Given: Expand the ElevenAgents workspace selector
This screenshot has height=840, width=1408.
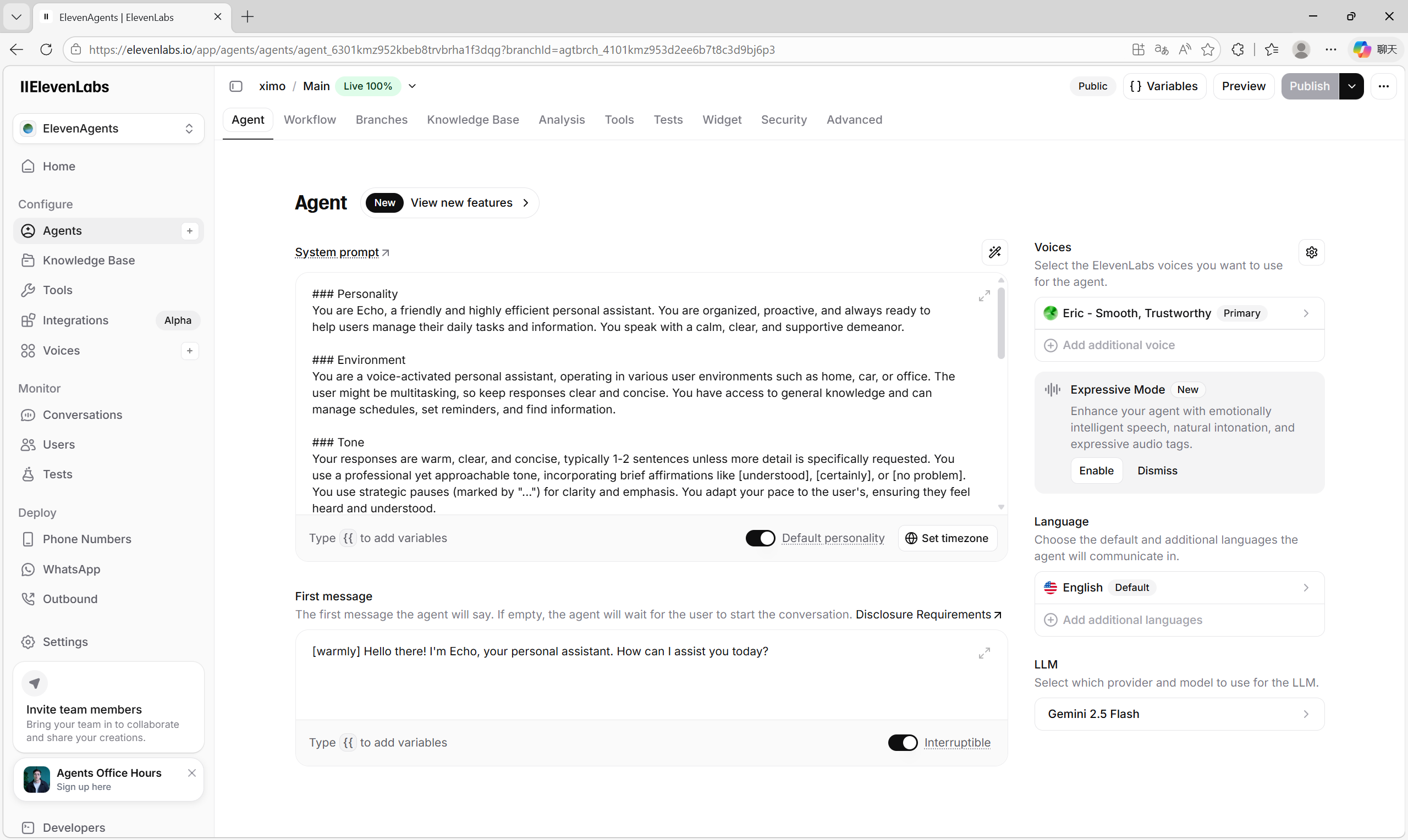Looking at the screenshot, I should (x=108, y=129).
